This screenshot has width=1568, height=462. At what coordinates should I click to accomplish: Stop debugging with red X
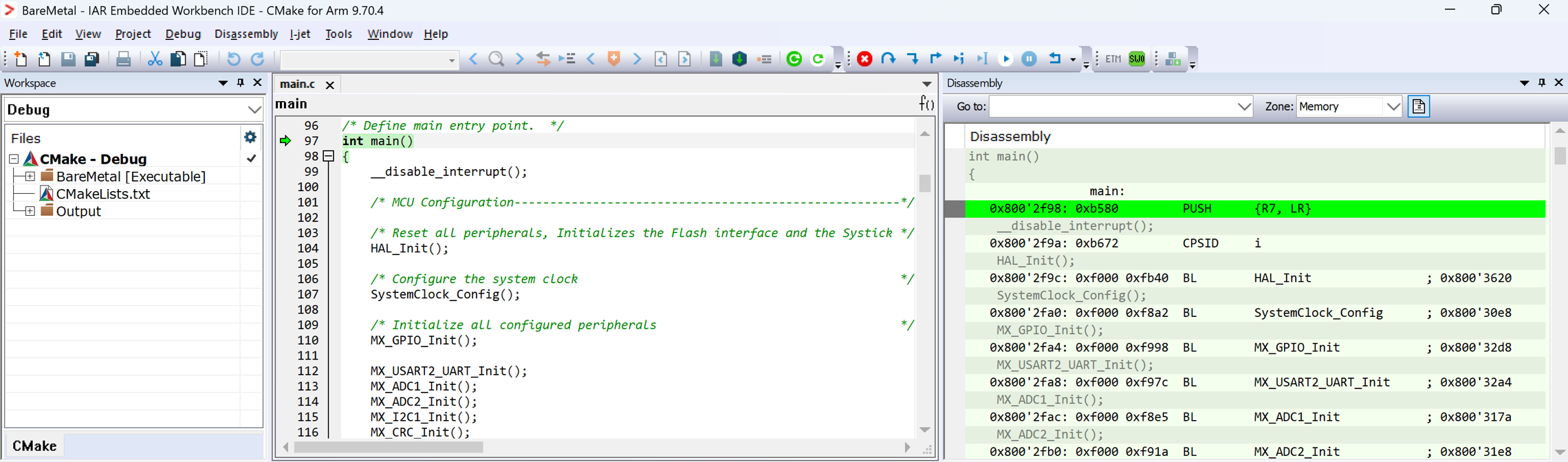(x=865, y=59)
